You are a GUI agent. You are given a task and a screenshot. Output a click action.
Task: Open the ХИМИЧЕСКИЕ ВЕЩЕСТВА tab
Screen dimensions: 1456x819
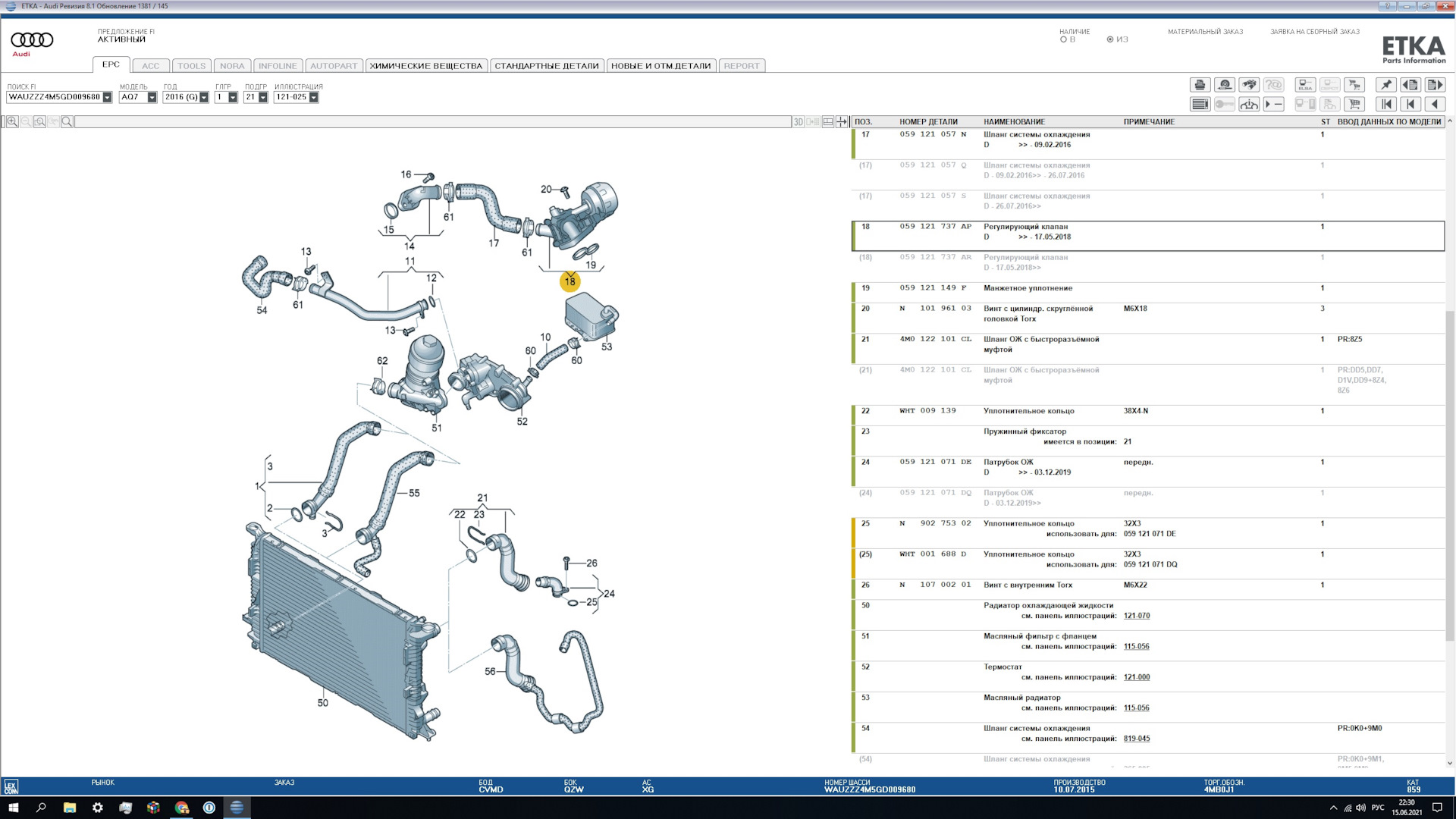pyautogui.click(x=426, y=66)
